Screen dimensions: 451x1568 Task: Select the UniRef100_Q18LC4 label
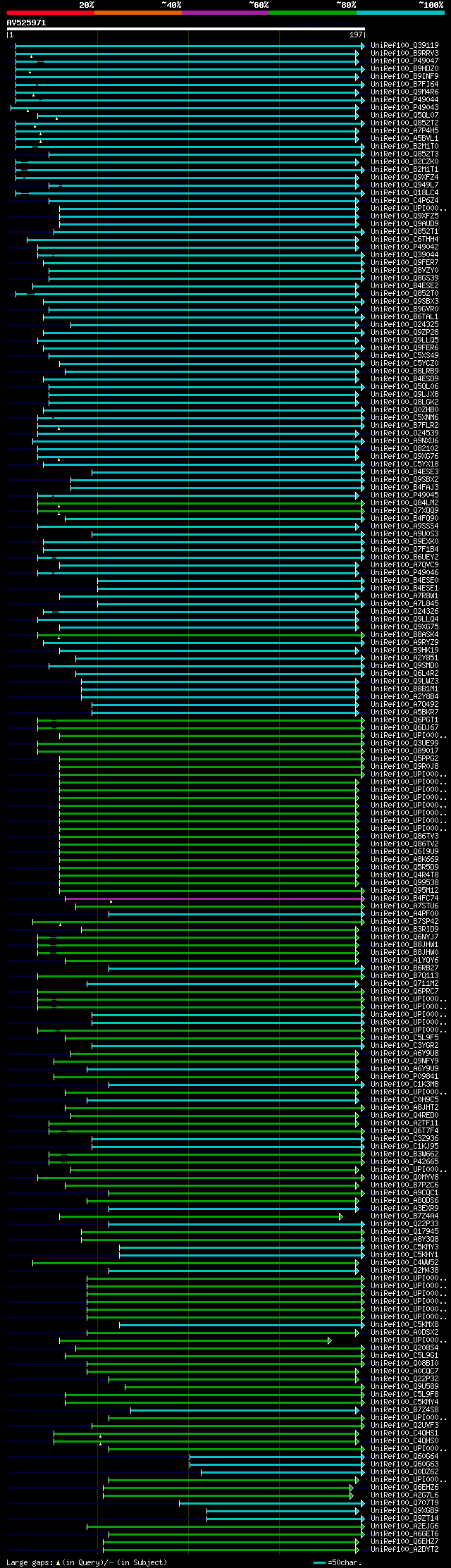pyautogui.click(x=404, y=193)
